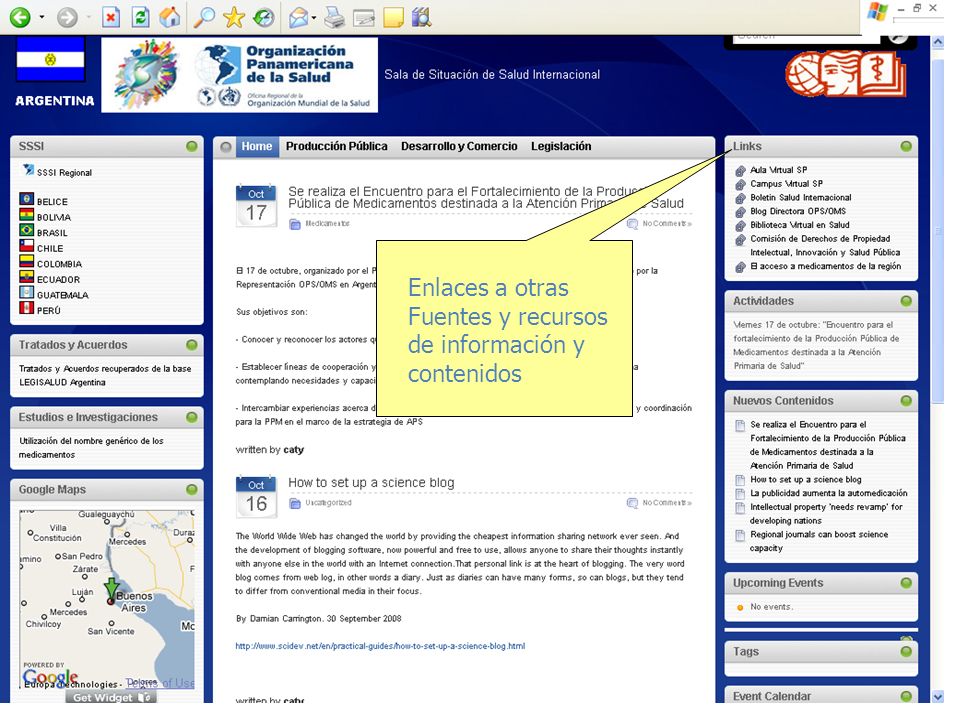The height and width of the screenshot is (720, 960).
Task: Select BELICE country link
Action: point(52,201)
